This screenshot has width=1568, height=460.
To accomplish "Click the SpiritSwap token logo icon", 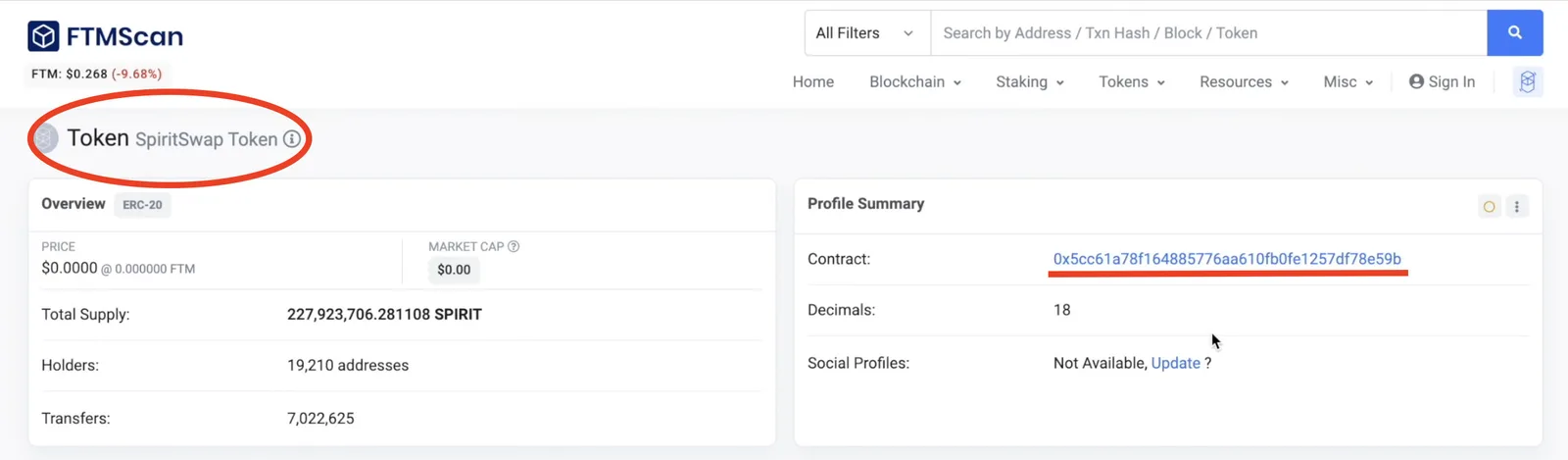I will click(45, 138).
